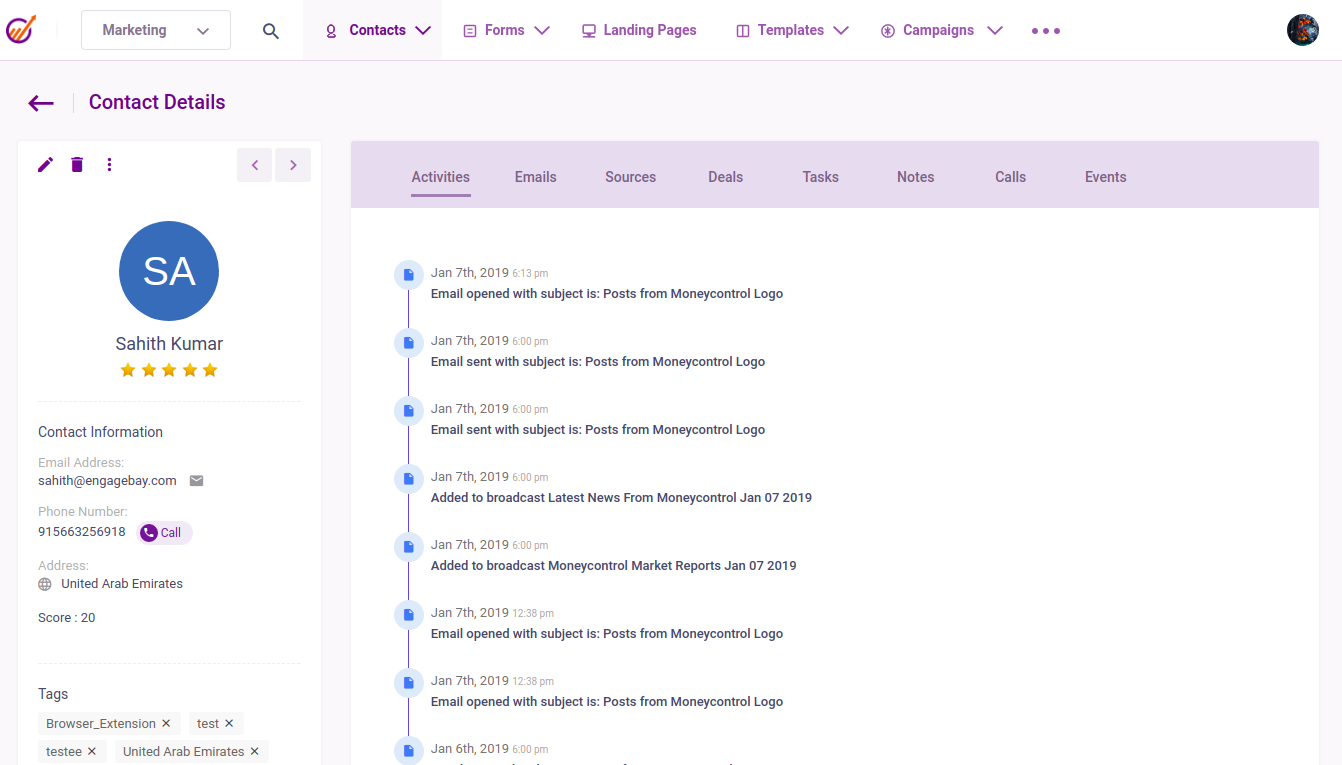This screenshot has height=765, width=1342.
Task: Delete the contact via trash icon
Action: tap(77, 164)
